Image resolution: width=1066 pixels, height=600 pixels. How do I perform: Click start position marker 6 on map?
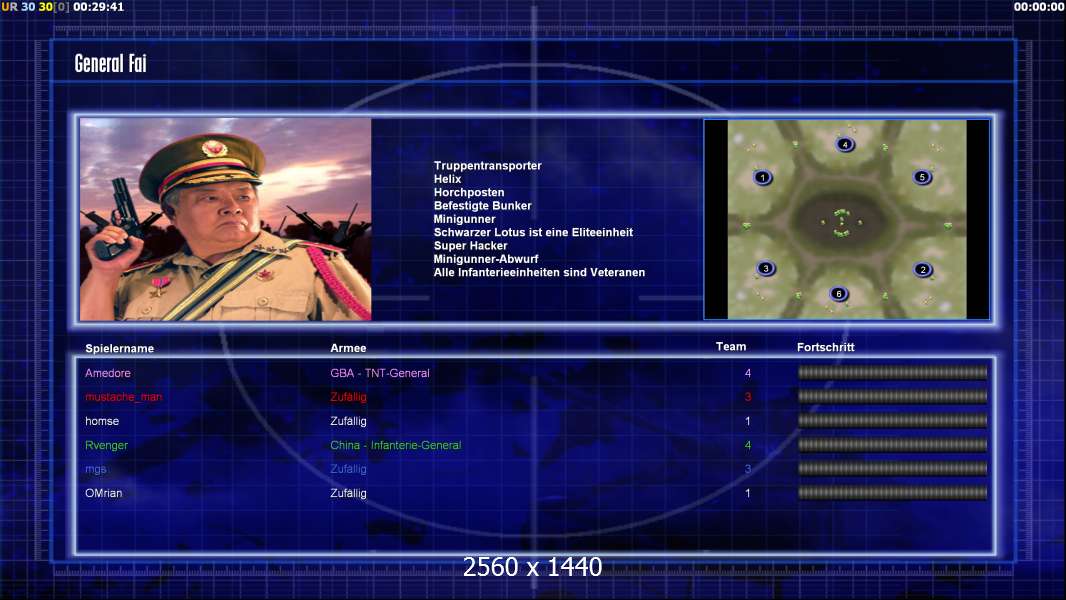click(x=839, y=294)
